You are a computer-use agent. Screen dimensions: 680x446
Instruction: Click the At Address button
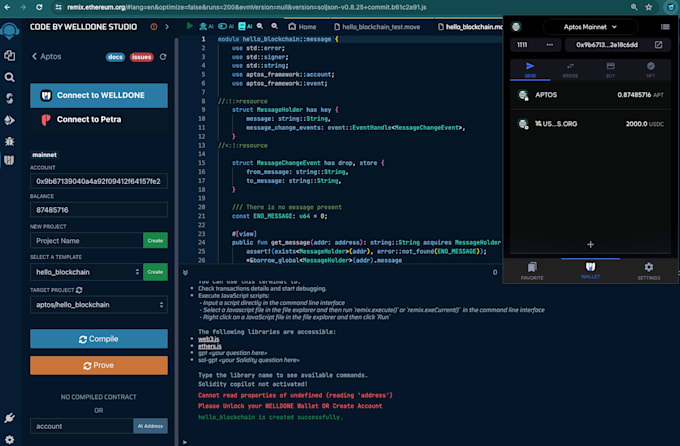point(150,426)
